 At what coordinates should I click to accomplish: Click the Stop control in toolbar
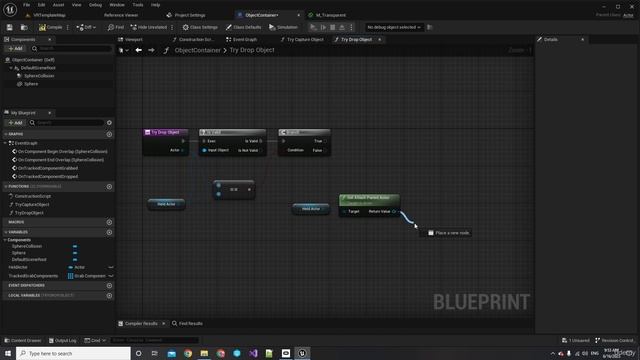[333, 27]
